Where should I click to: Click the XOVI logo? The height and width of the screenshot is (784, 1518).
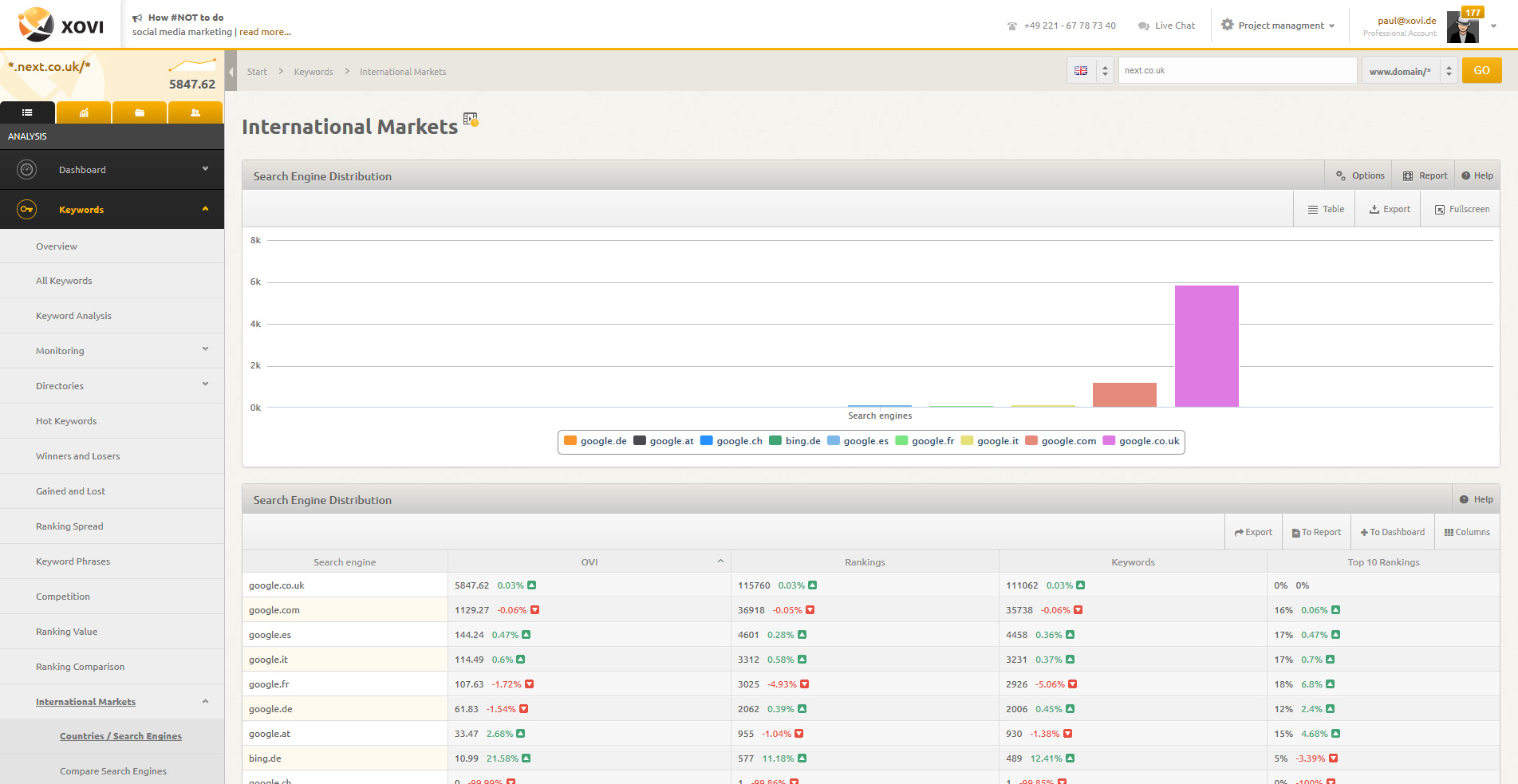pyautogui.click(x=61, y=25)
